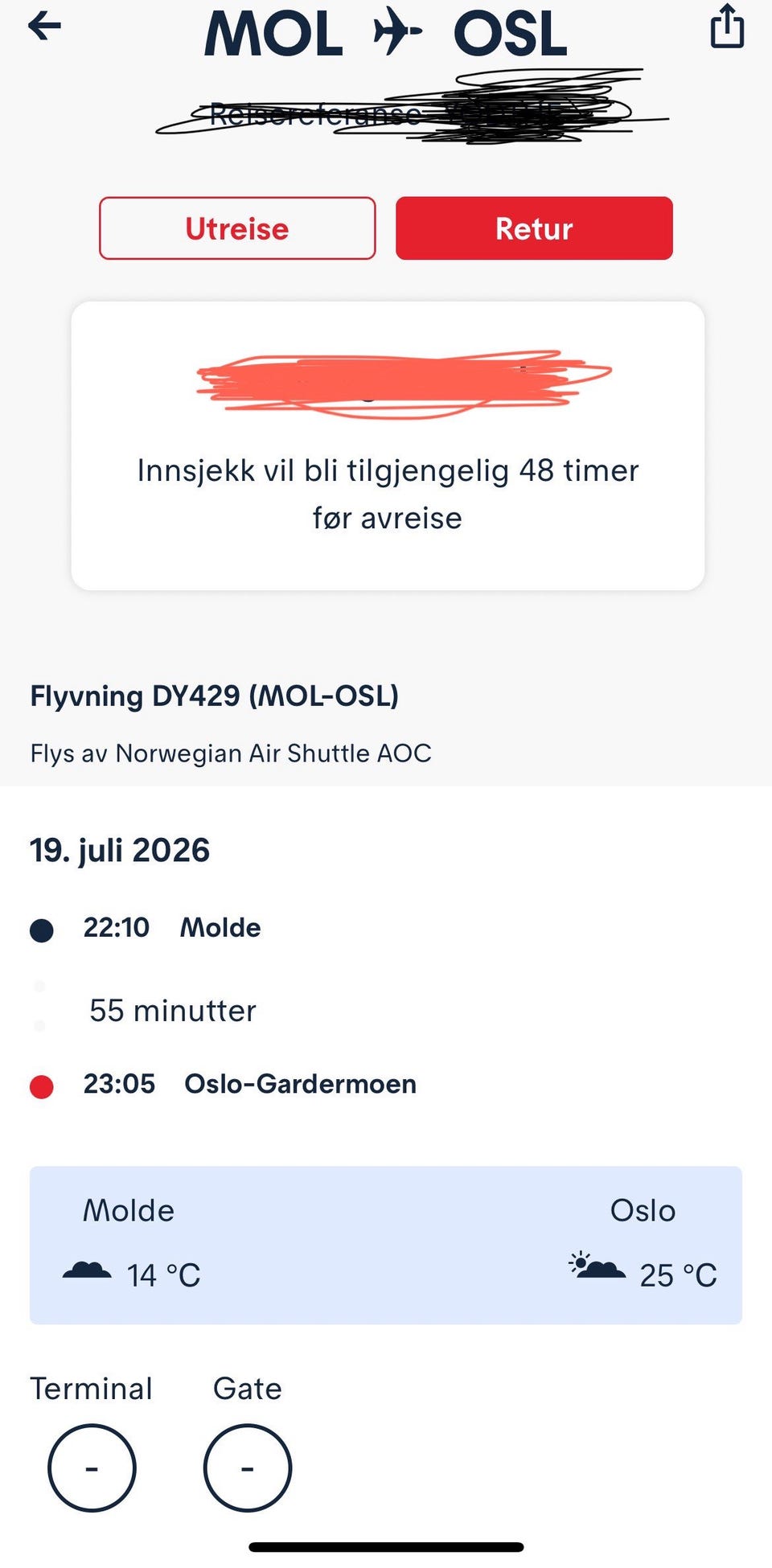Tap the Terminal circle indicator

[92, 1468]
